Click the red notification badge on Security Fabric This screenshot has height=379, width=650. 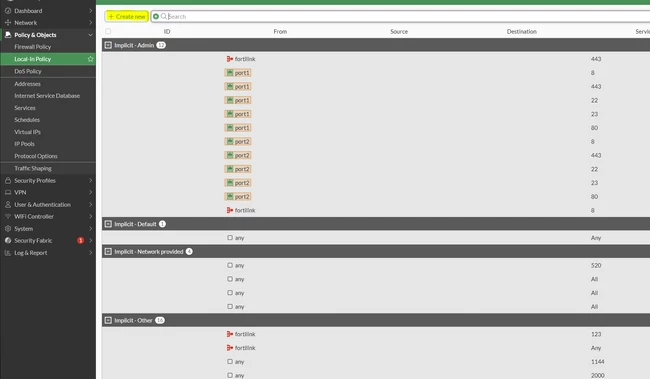(80, 241)
